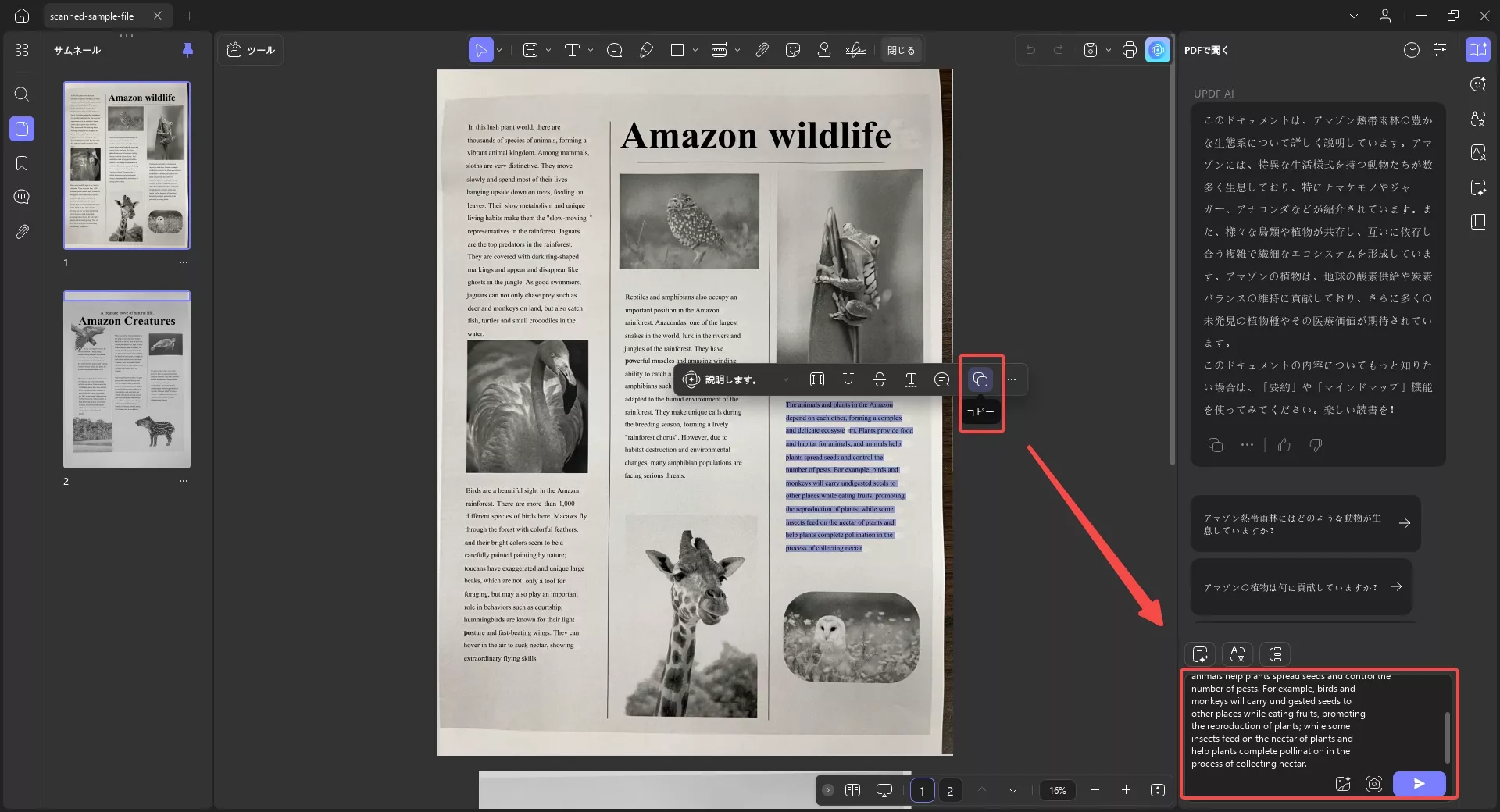
Task: Like the AI response with thumbs up
Action: (x=1284, y=445)
